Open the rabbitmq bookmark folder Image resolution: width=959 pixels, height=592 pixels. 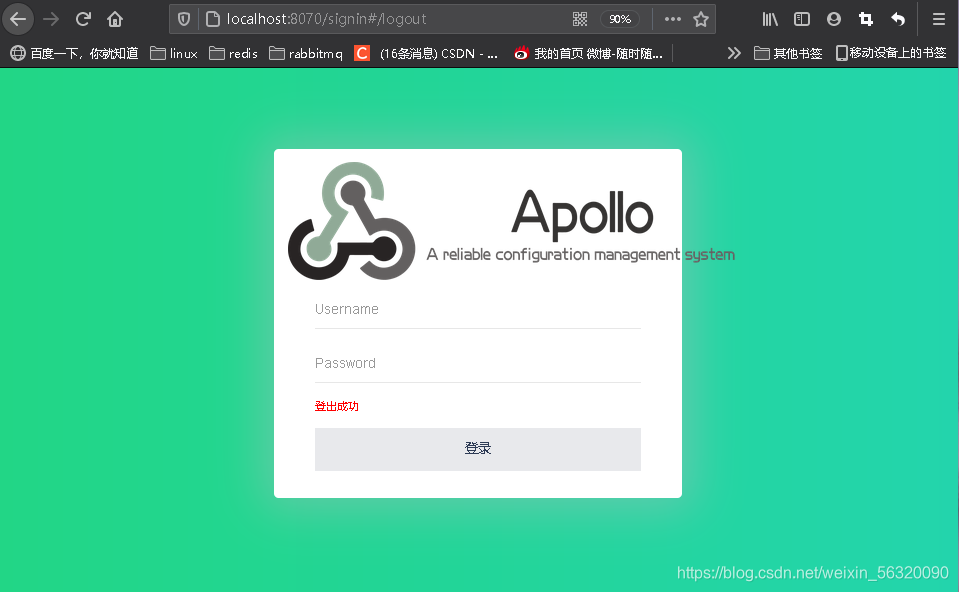point(306,54)
